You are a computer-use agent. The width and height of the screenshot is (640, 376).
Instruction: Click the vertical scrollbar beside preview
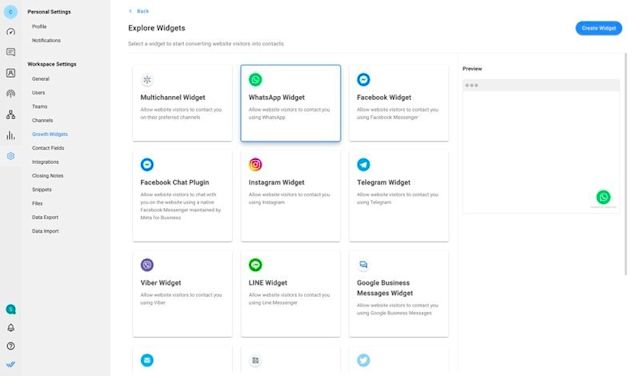(626, 163)
